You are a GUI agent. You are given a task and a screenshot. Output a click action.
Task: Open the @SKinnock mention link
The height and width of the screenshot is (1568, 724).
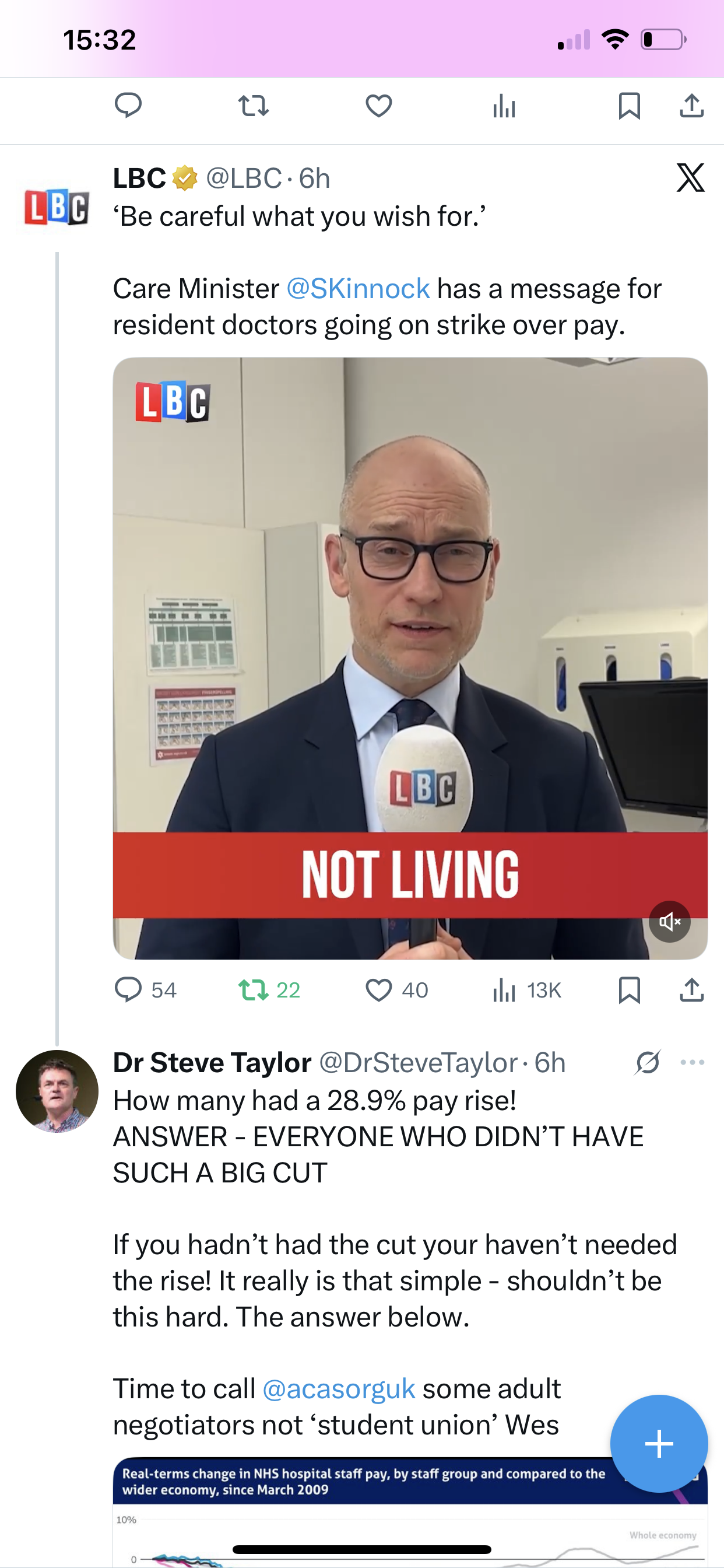359,289
